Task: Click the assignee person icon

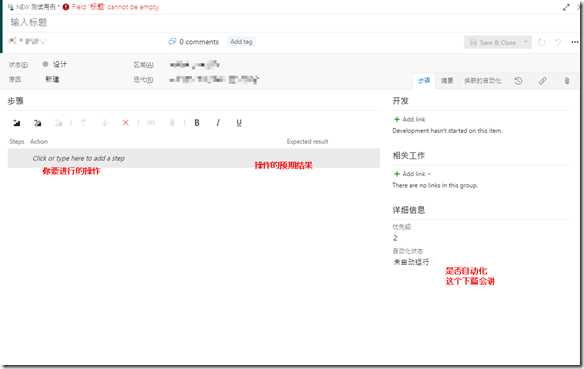Action: tap(12, 41)
